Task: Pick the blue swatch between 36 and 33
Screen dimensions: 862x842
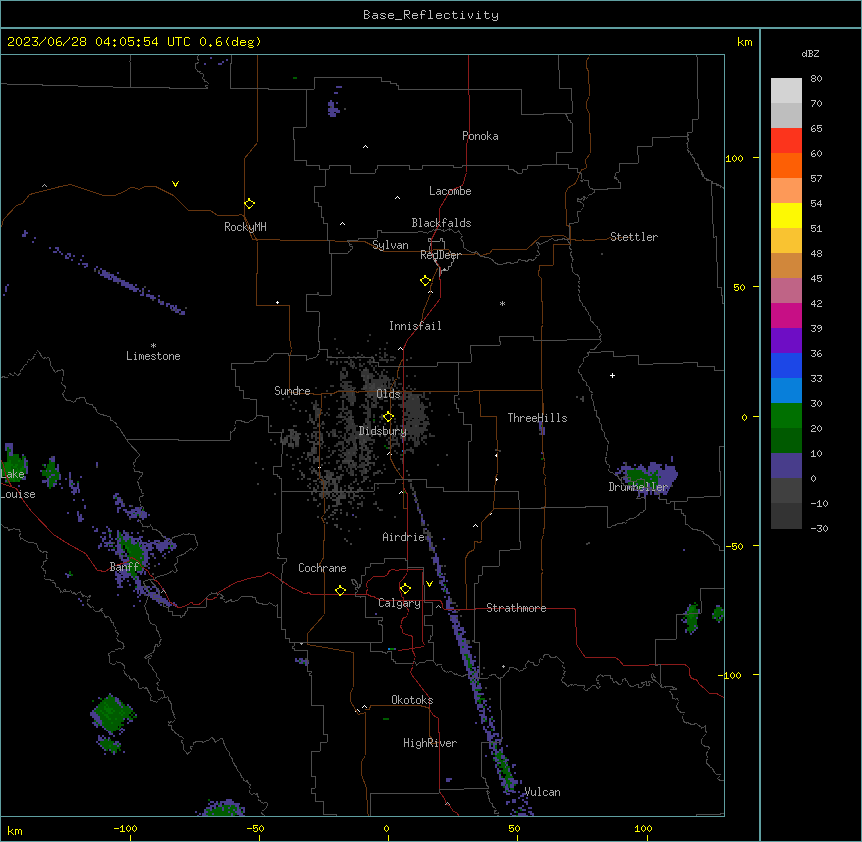Action: (x=786, y=365)
